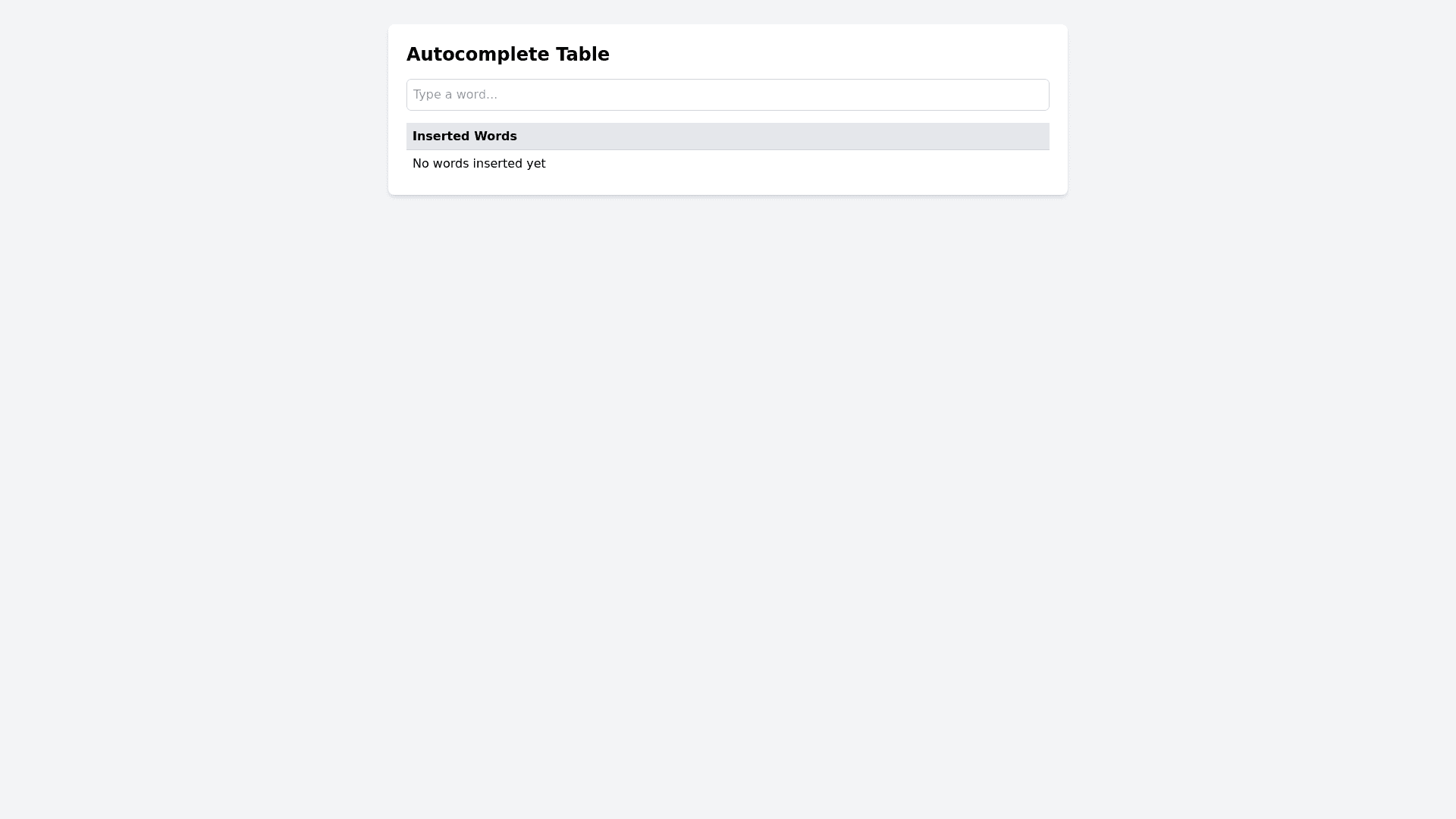Viewport: 1456px width, 819px height.
Task: Click the word "inserted" in the empty row
Action: click(x=497, y=164)
